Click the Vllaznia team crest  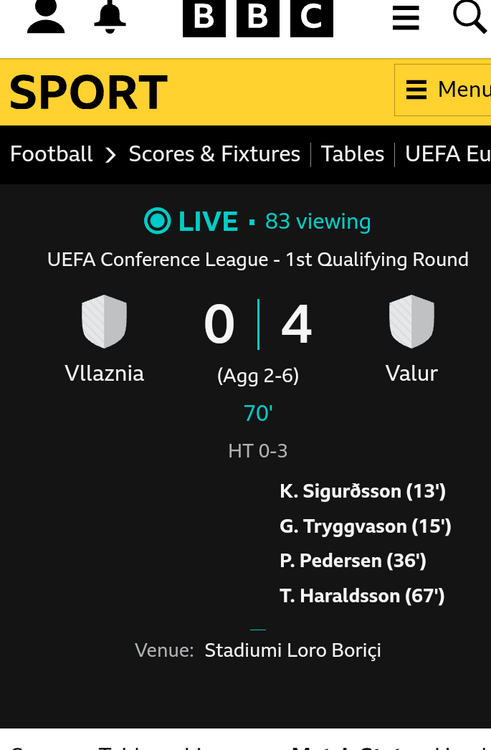click(x=104, y=321)
